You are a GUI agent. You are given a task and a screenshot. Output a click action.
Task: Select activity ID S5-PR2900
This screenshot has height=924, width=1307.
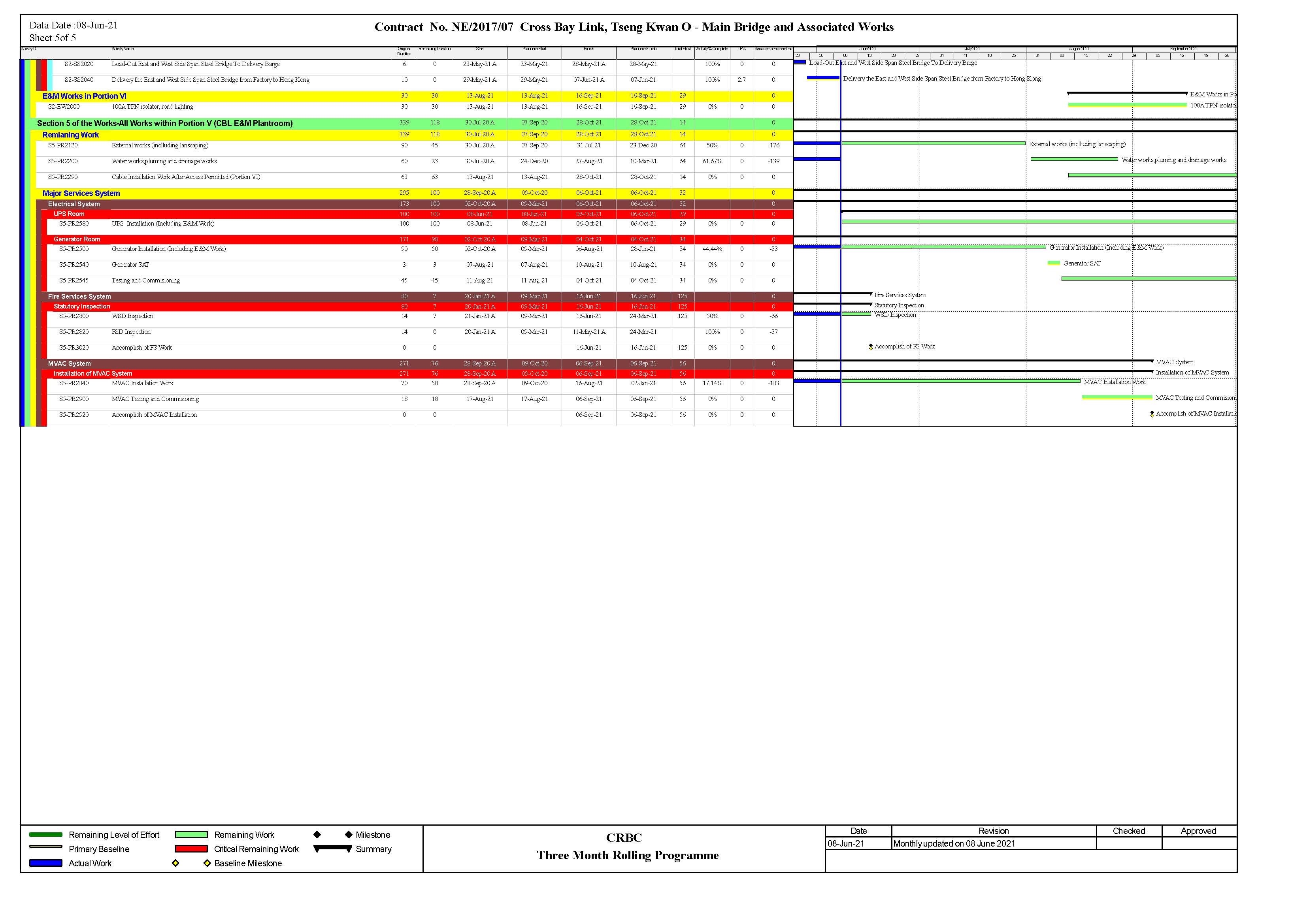(x=74, y=399)
